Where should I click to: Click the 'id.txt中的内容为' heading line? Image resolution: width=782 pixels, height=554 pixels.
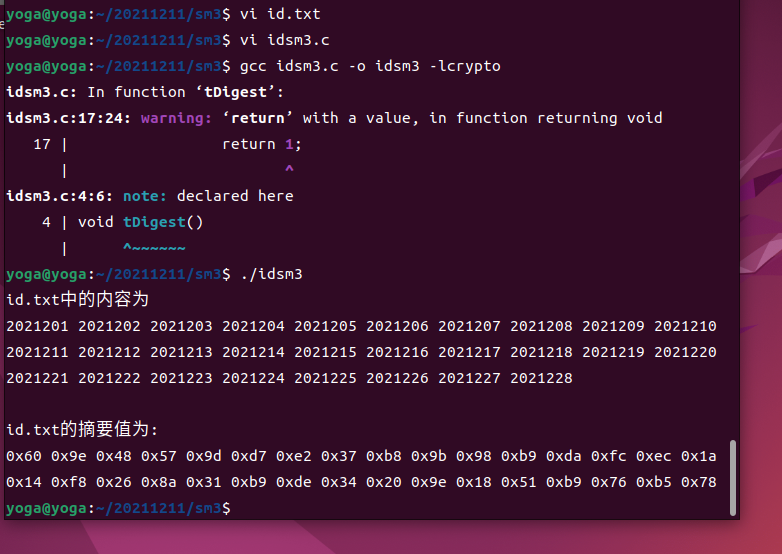(77, 299)
